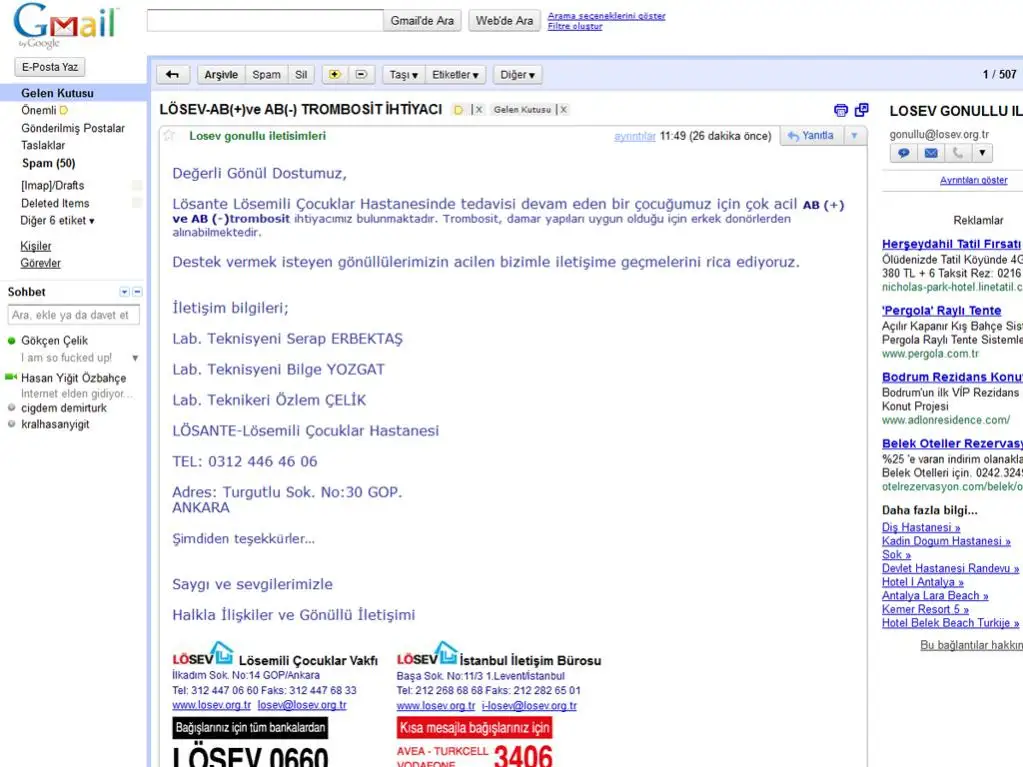Click the Gmail'de Ara button
Viewport: 1023px width, 767px height.
422,20
